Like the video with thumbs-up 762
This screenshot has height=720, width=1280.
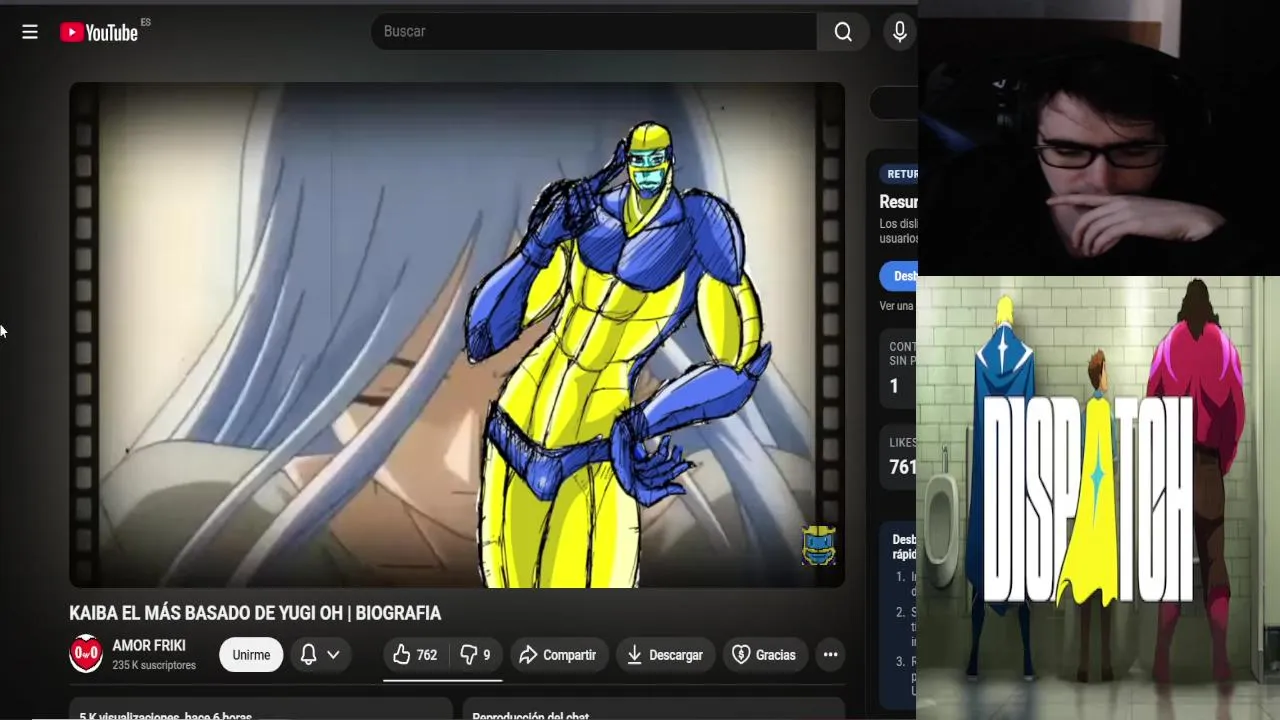pos(415,655)
